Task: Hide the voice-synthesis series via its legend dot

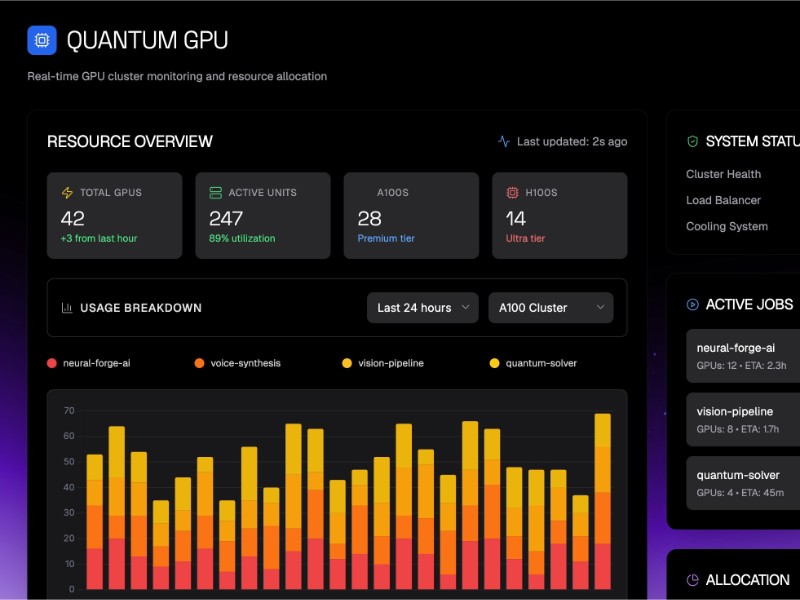Action: point(200,363)
